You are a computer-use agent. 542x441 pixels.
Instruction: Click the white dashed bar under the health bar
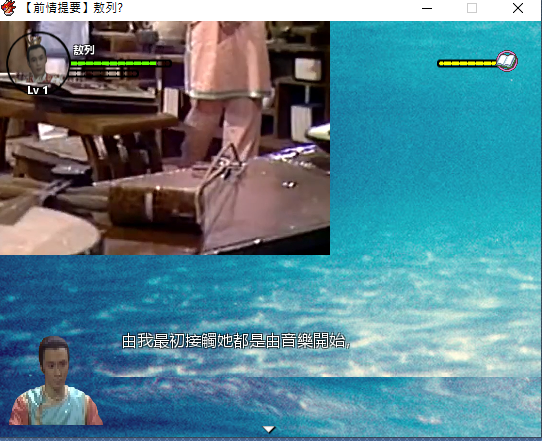(103, 74)
